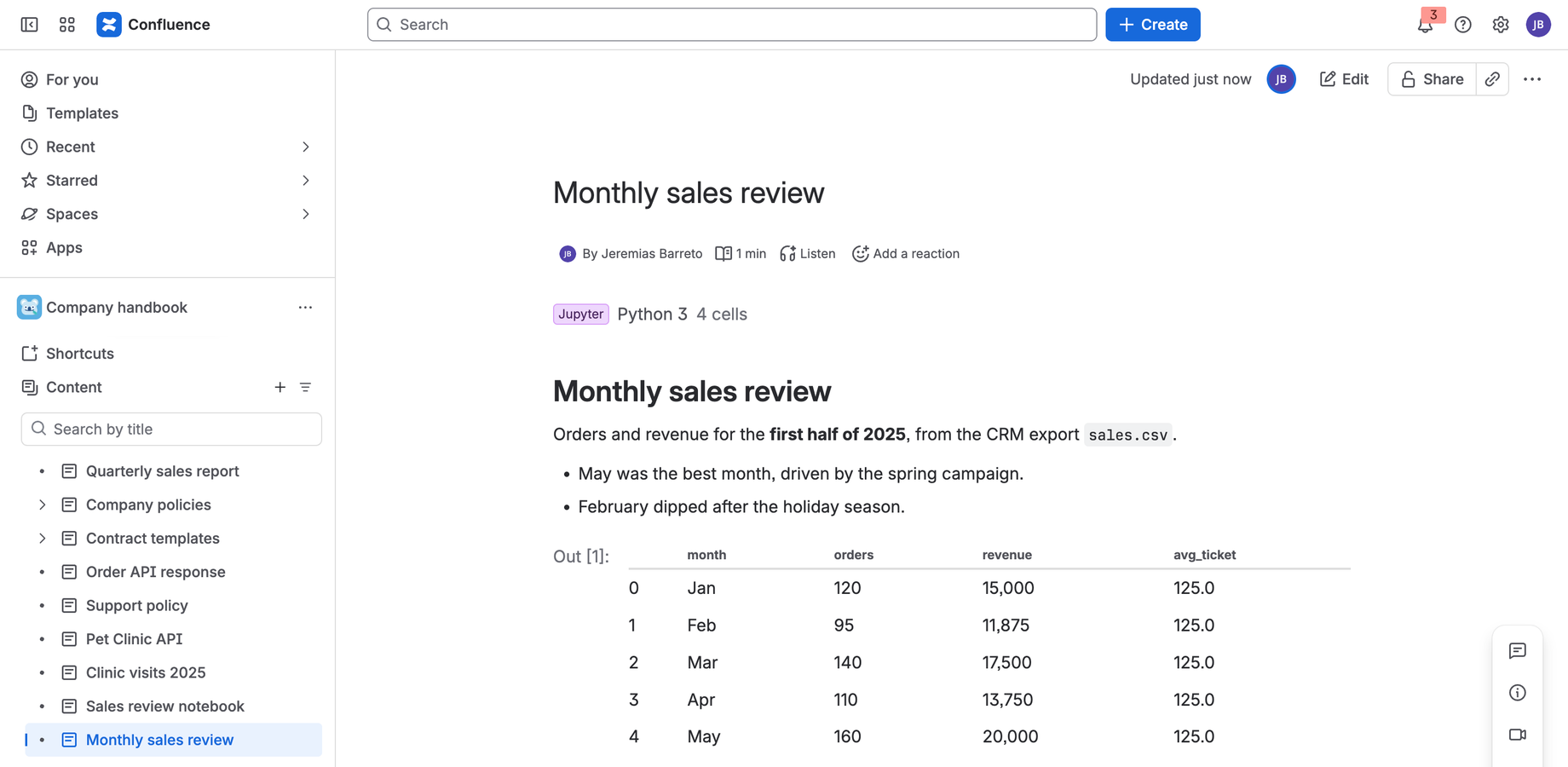This screenshot has width=1568, height=767.
Task: Open the content filter sort icon
Action: tap(305, 387)
